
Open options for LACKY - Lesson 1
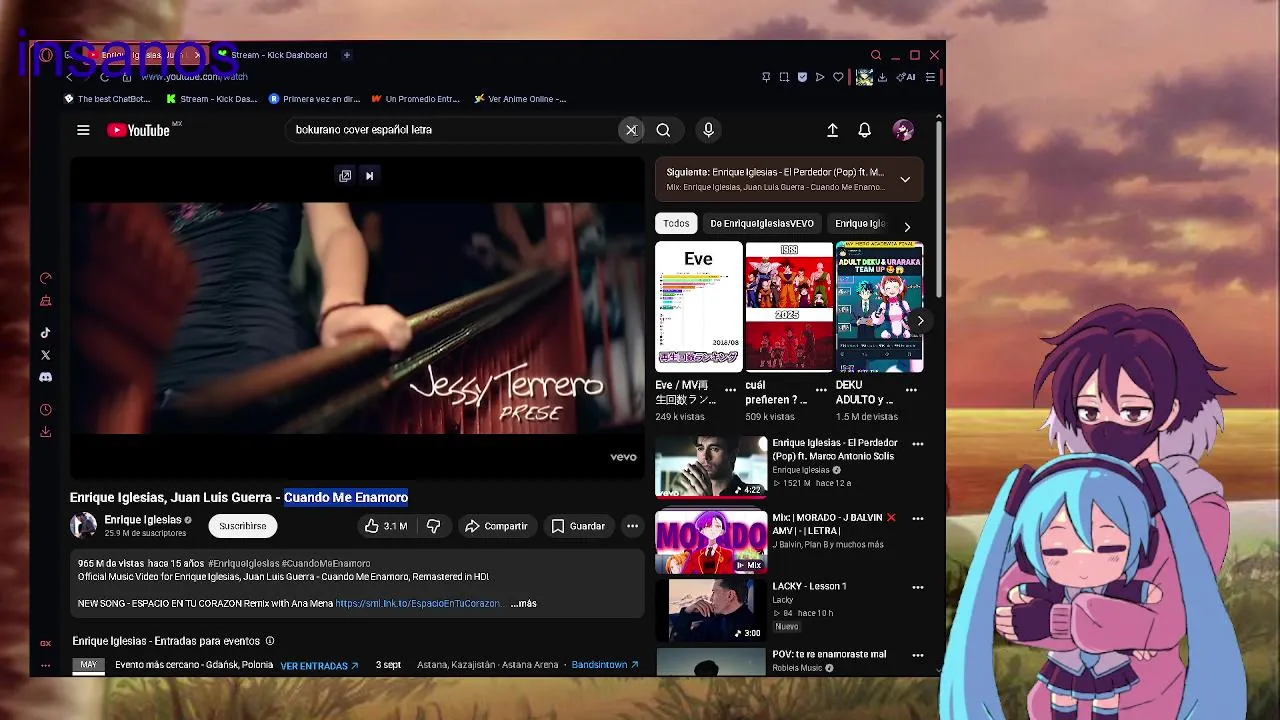tap(918, 588)
